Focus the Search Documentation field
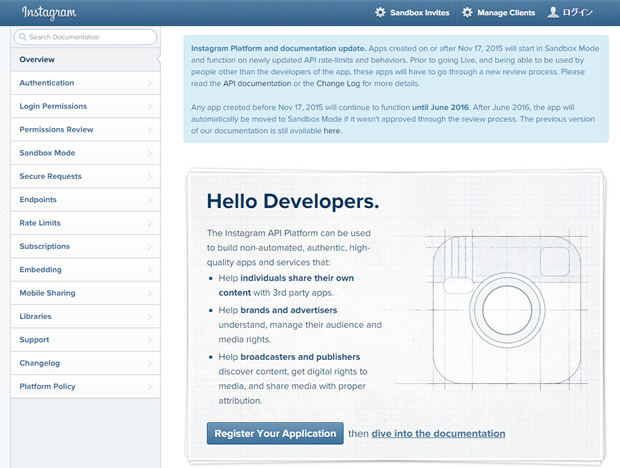 85,37
